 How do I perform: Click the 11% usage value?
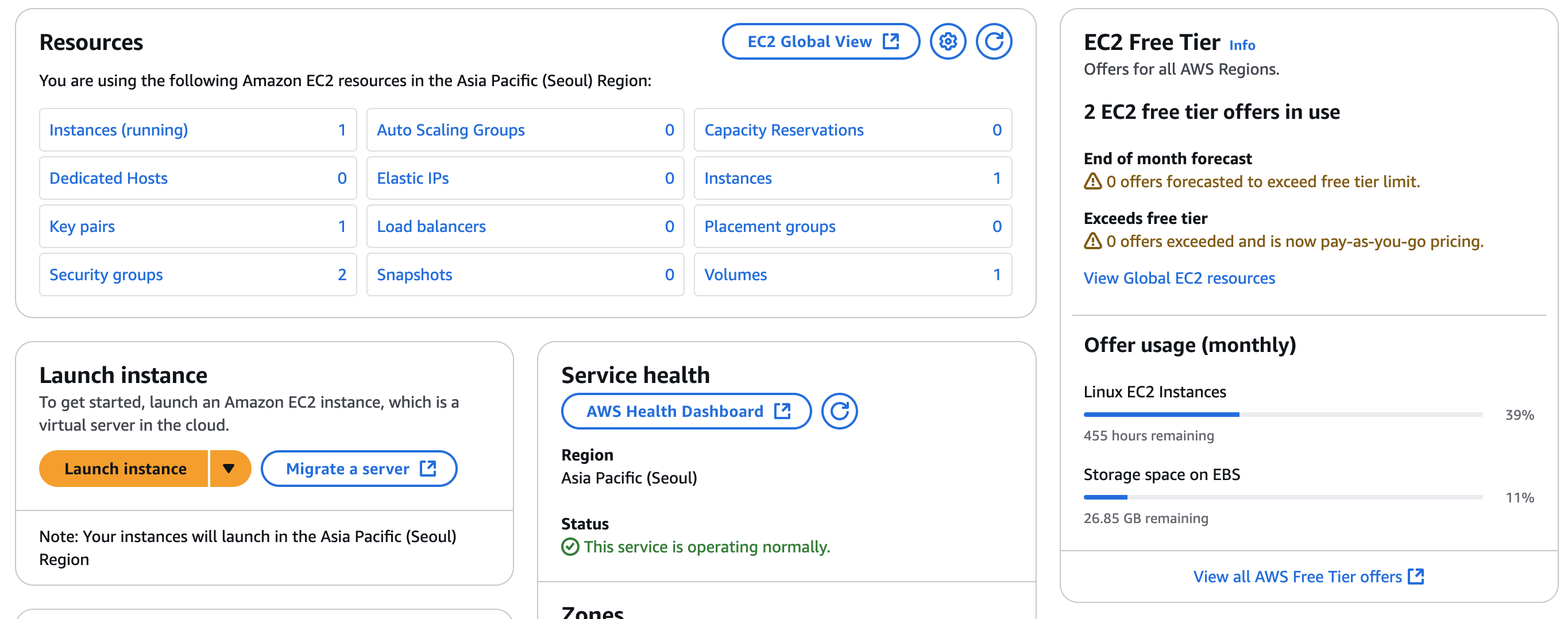click(x=1519, y=498)
